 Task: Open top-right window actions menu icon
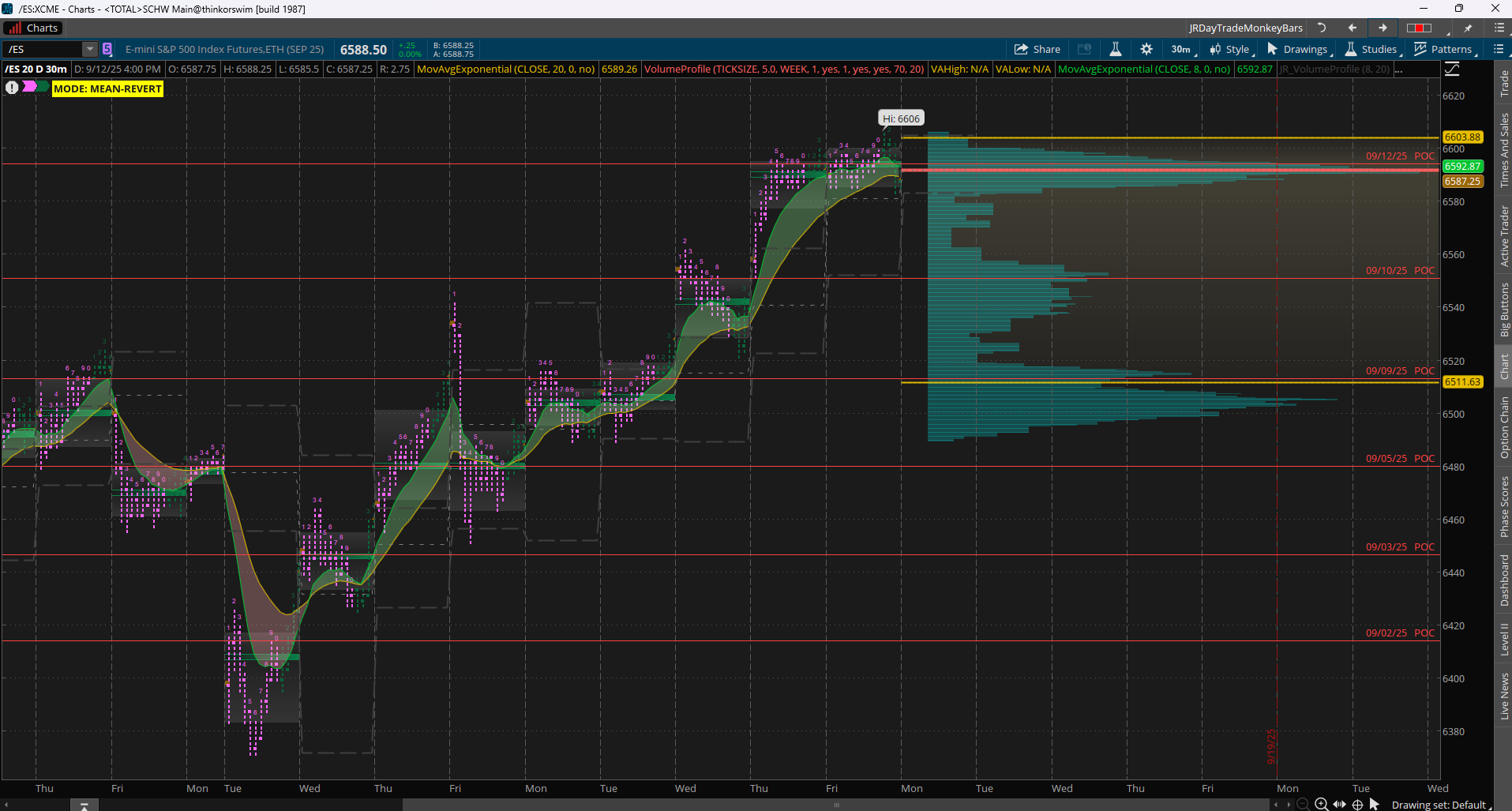point(1499,28)
